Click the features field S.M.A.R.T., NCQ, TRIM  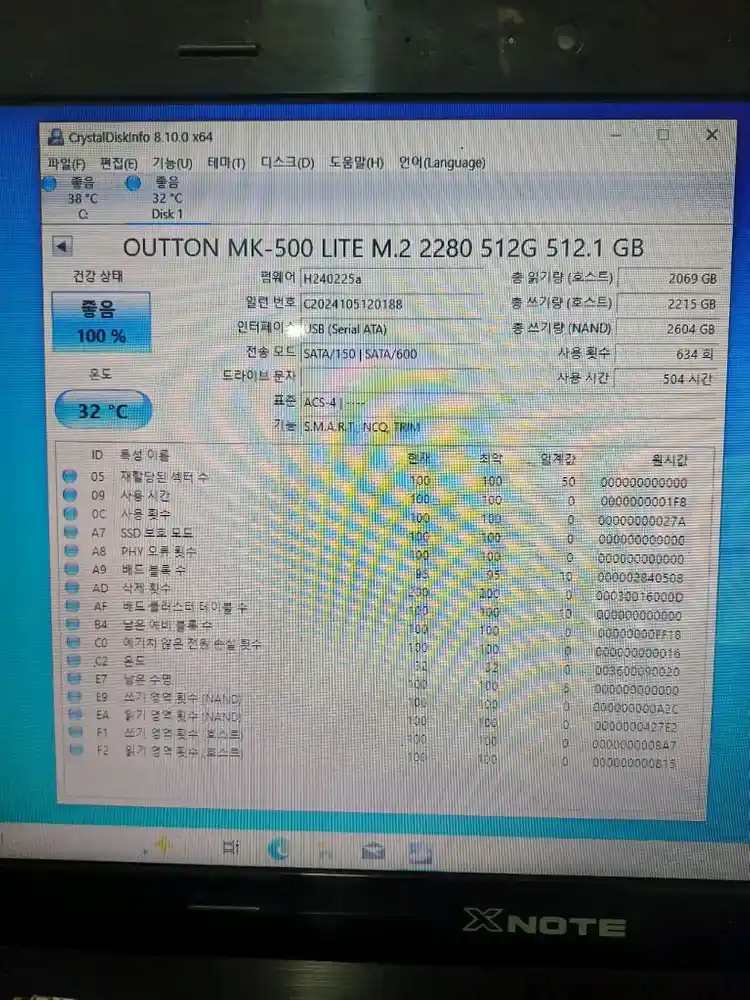coord(508,427)
